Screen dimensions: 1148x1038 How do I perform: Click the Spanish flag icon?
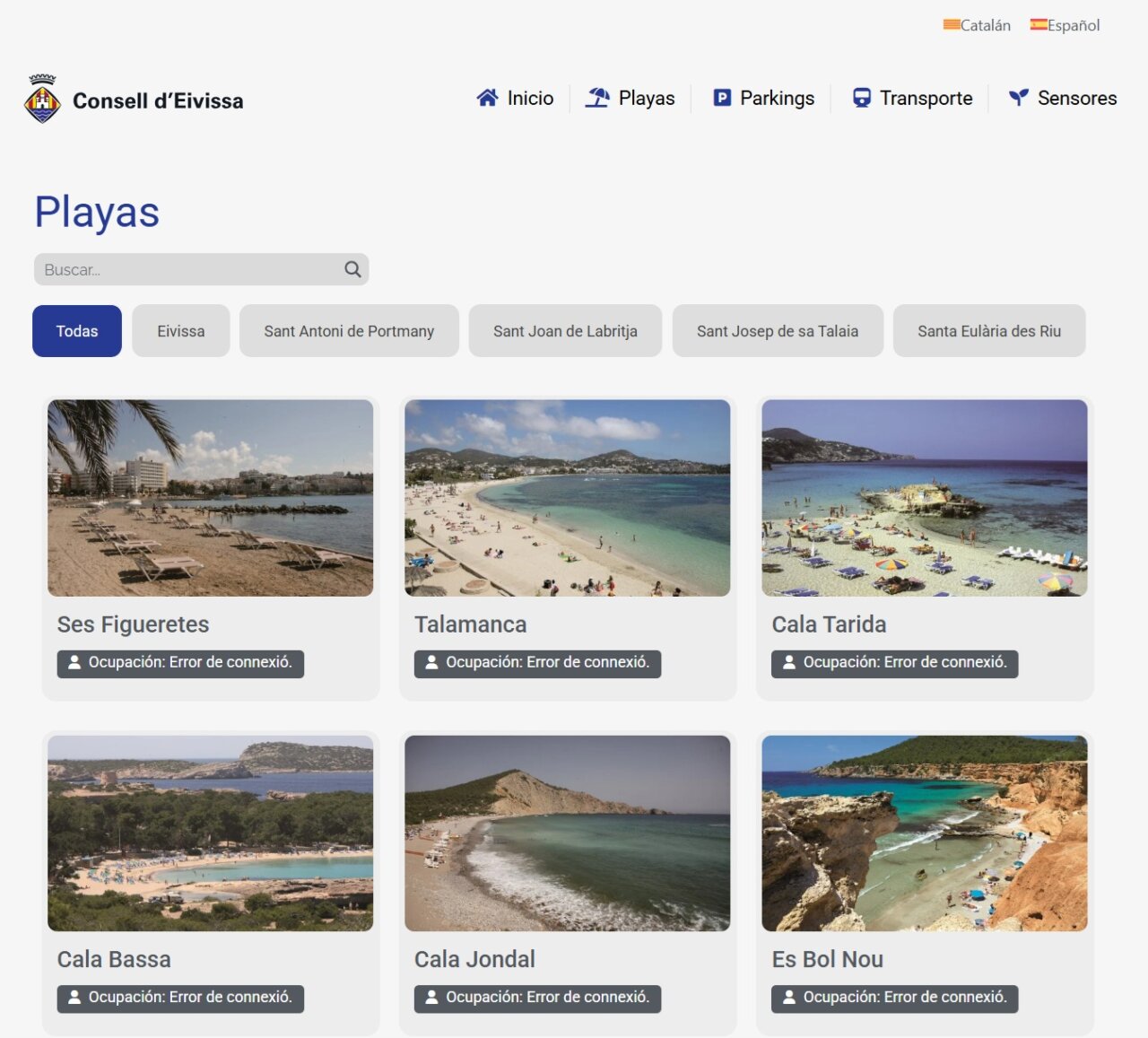coord(1039,25)
